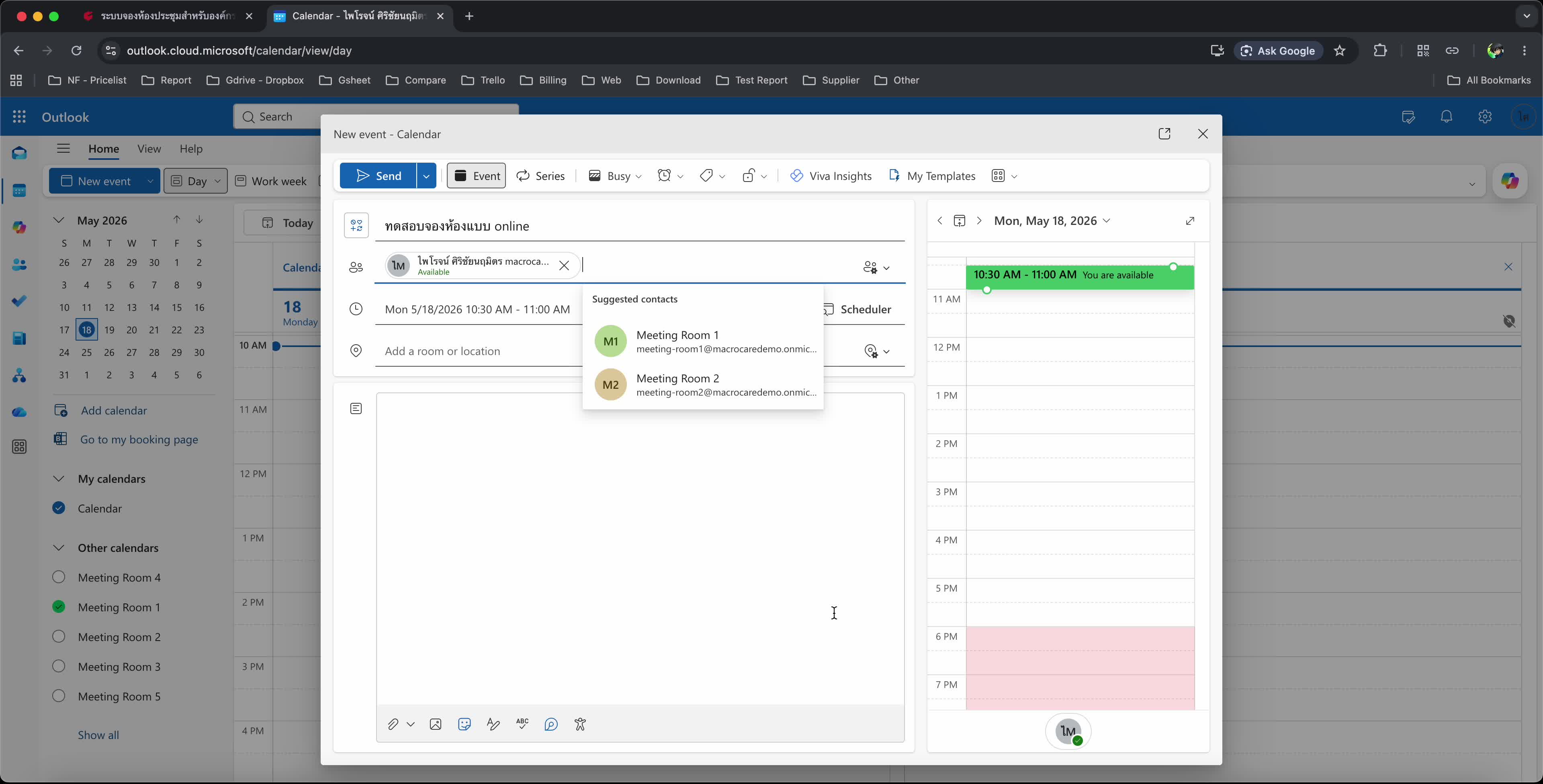
Task: Open privacy lock dropdown
Action: [x=754, y=176]
